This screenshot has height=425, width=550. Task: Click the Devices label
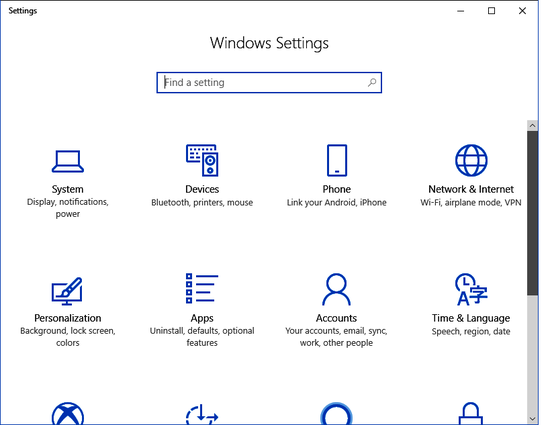202,189
